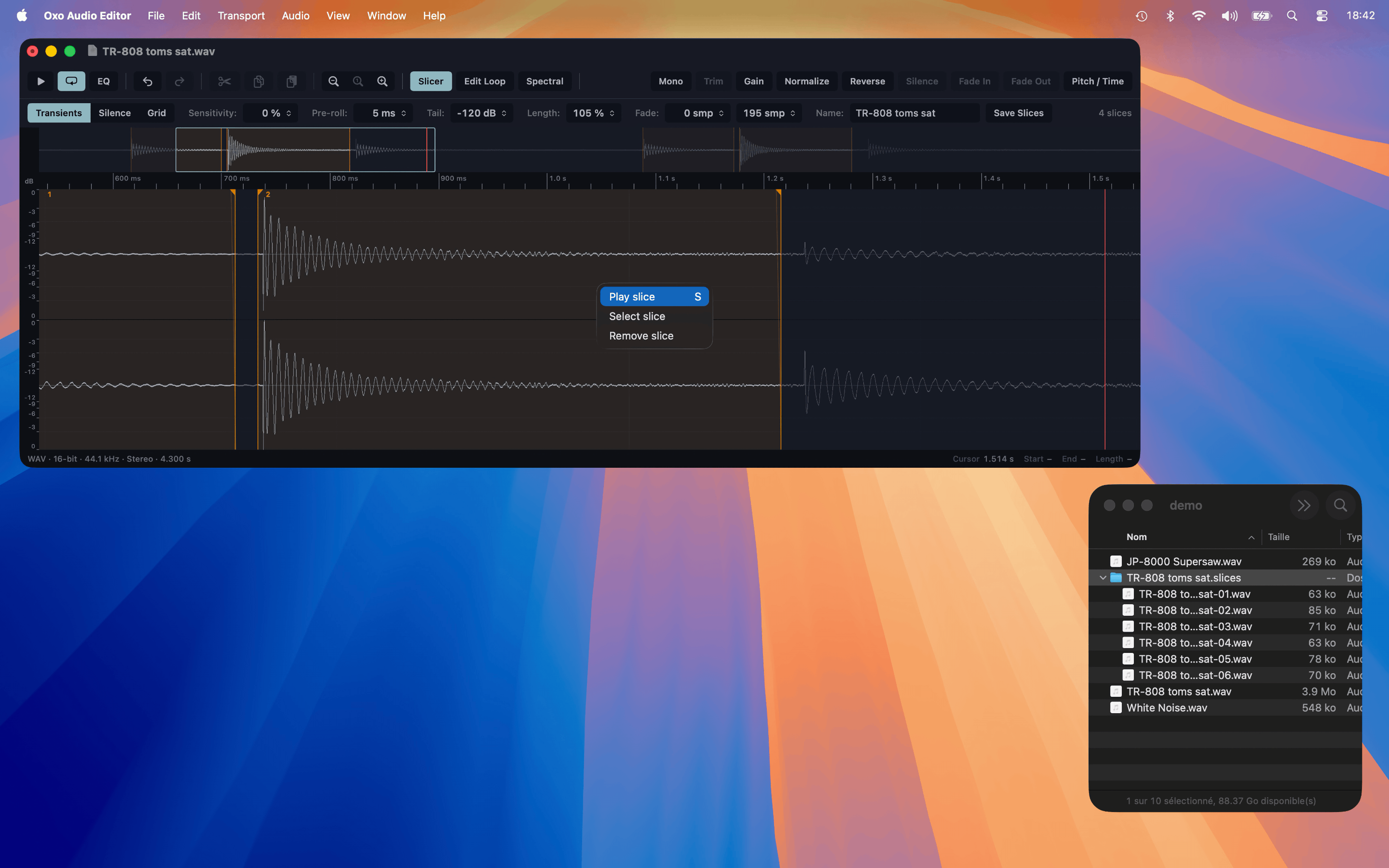The image size is (1389, 868).
Task: Open Pitch / Time processing
Action: [x=1097, y=81]
